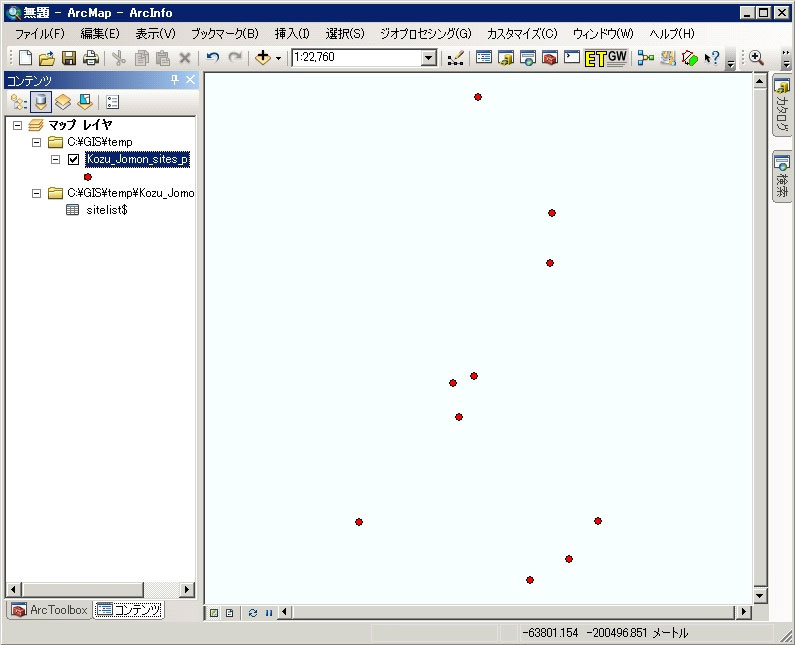Open an existing map document

(x=46, y=58)
